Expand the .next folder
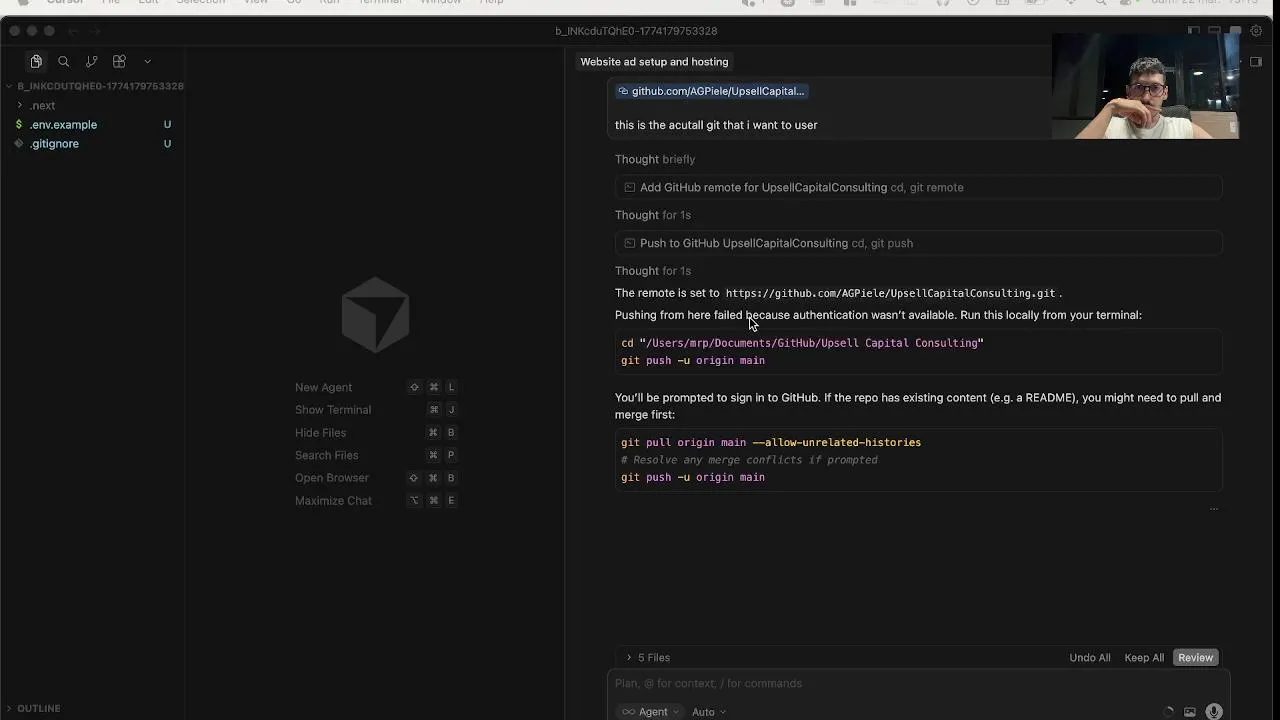This screenshot has width=1280, height=720. point(42,105)
